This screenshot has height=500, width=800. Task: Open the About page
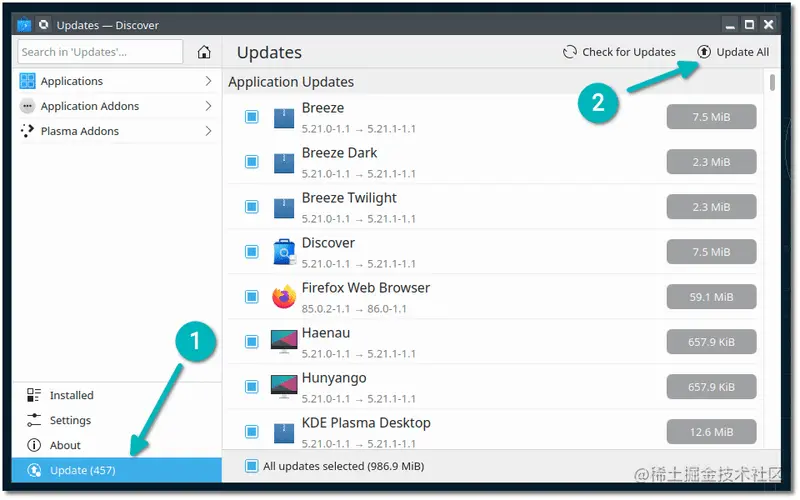pyautogui.click(x=117, y=445)
